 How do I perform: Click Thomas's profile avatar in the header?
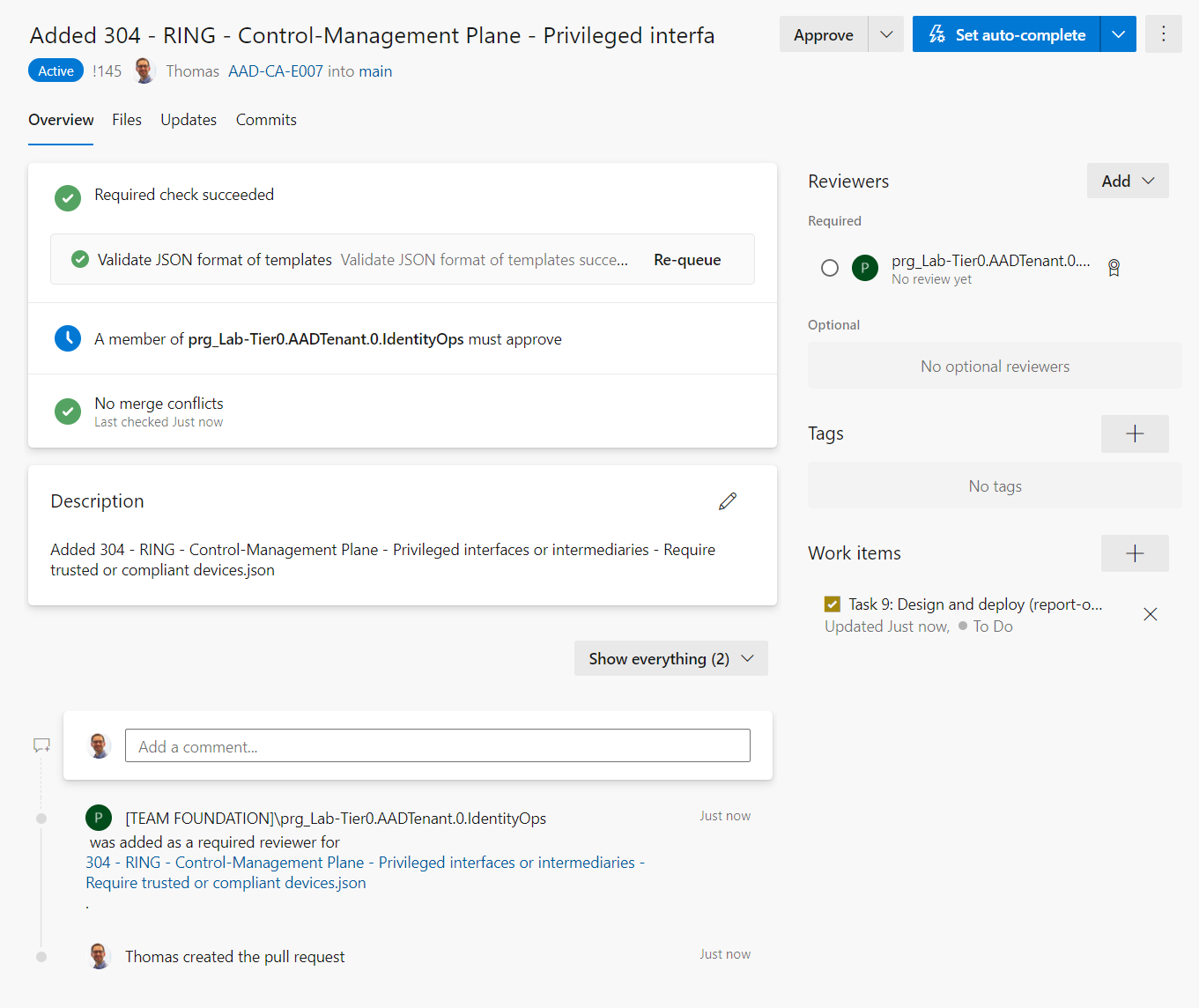pos(144,70)
